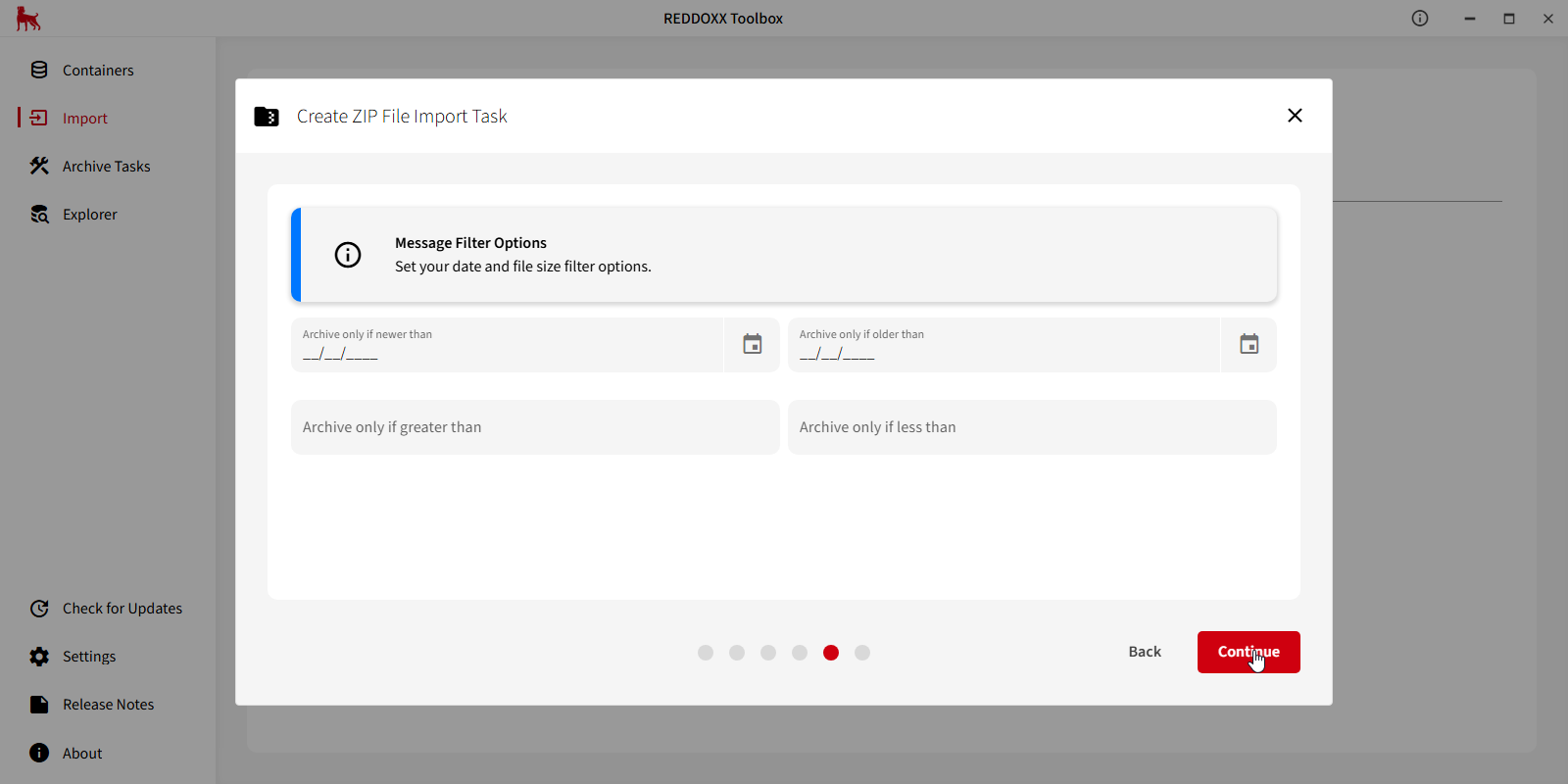Select the REDDOXX dog logo
The image size is (1568, 784).
(x=28, y=19)
